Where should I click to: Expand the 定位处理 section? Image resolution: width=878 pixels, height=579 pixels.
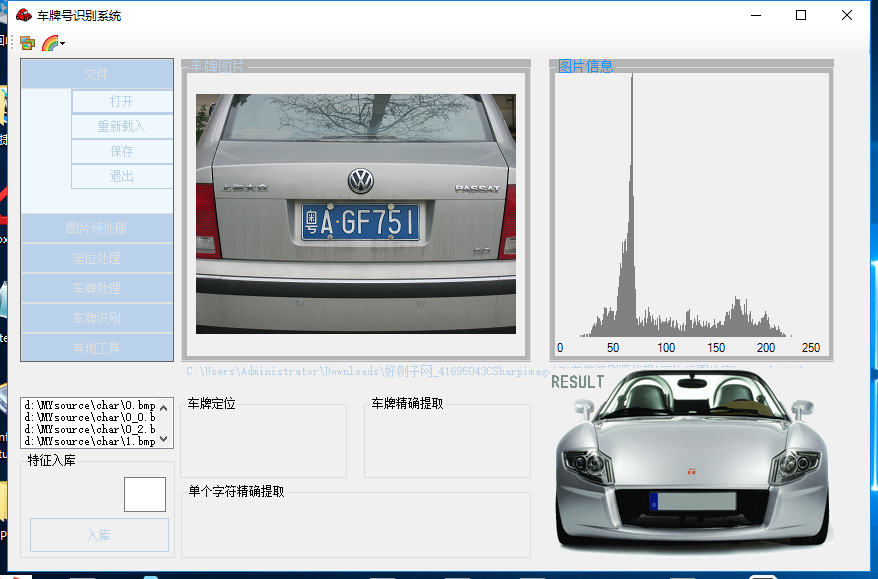pos(97,258)
